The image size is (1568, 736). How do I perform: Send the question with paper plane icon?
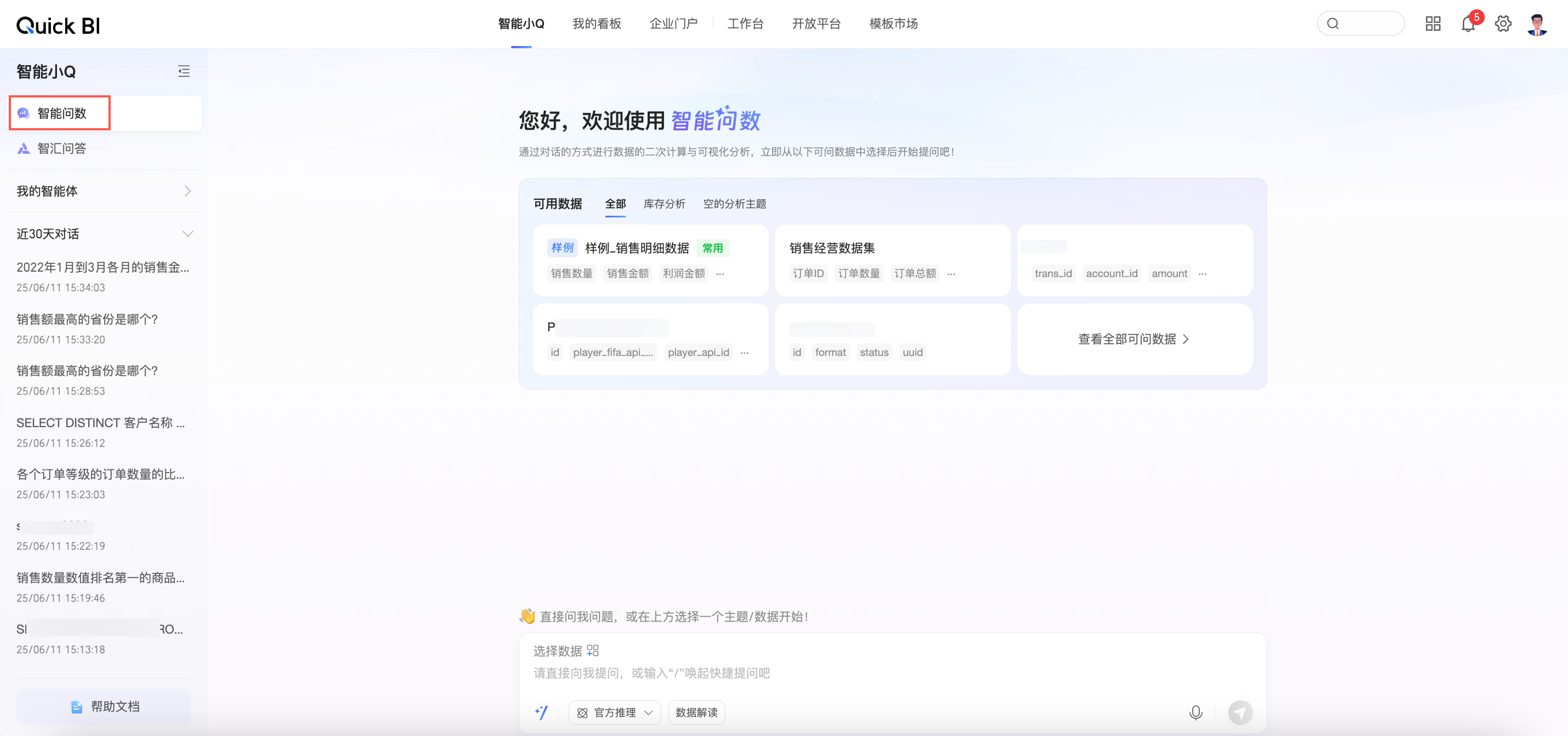tap(1240, 712)
